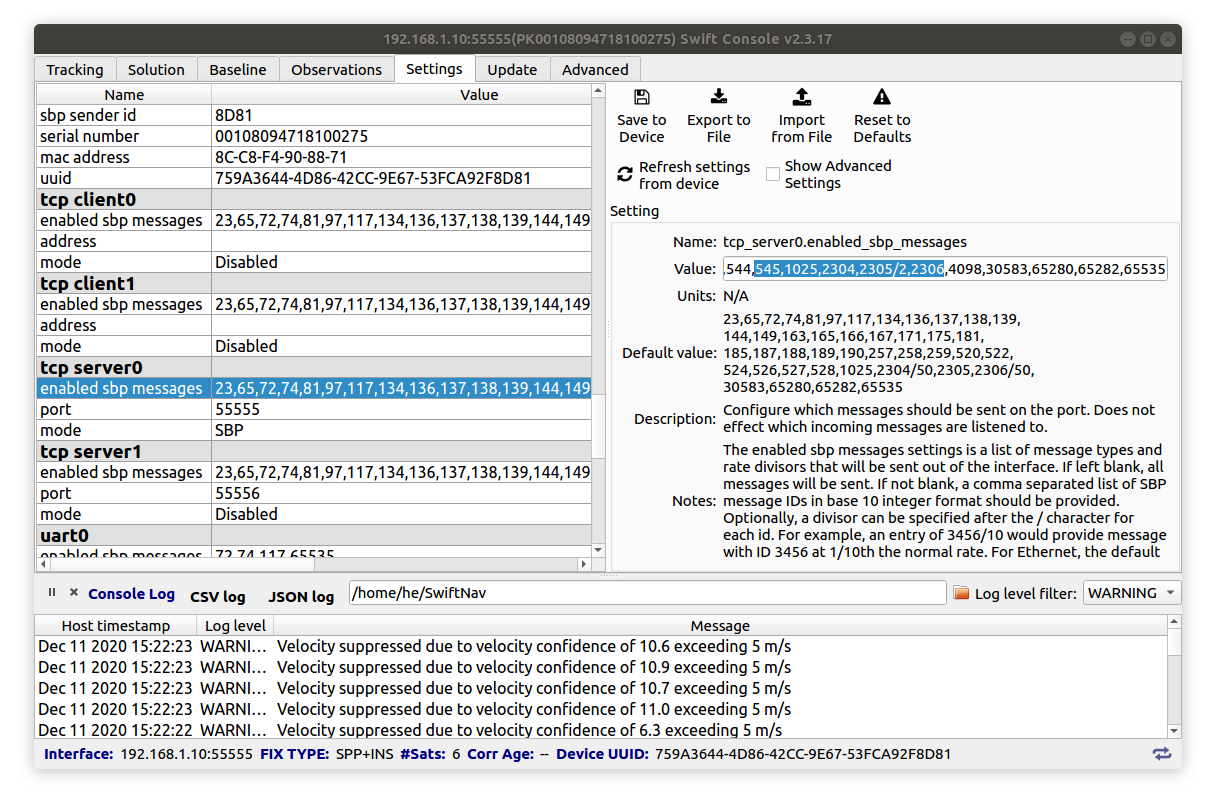1222x803 pixels.
Task: Click the settings table horizontal scrollbar
Action: [313, 565]
